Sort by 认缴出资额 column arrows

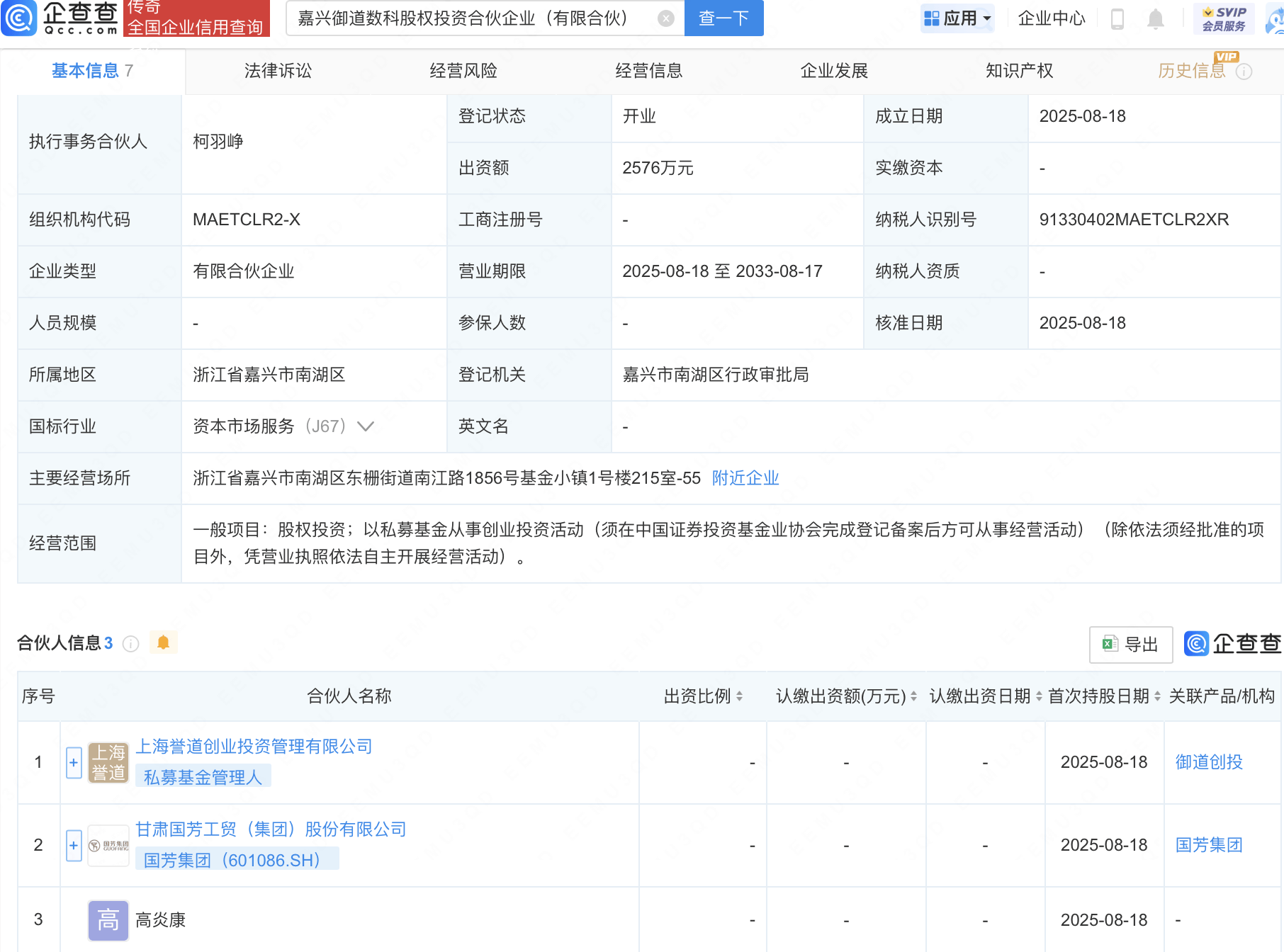[913, 696]
